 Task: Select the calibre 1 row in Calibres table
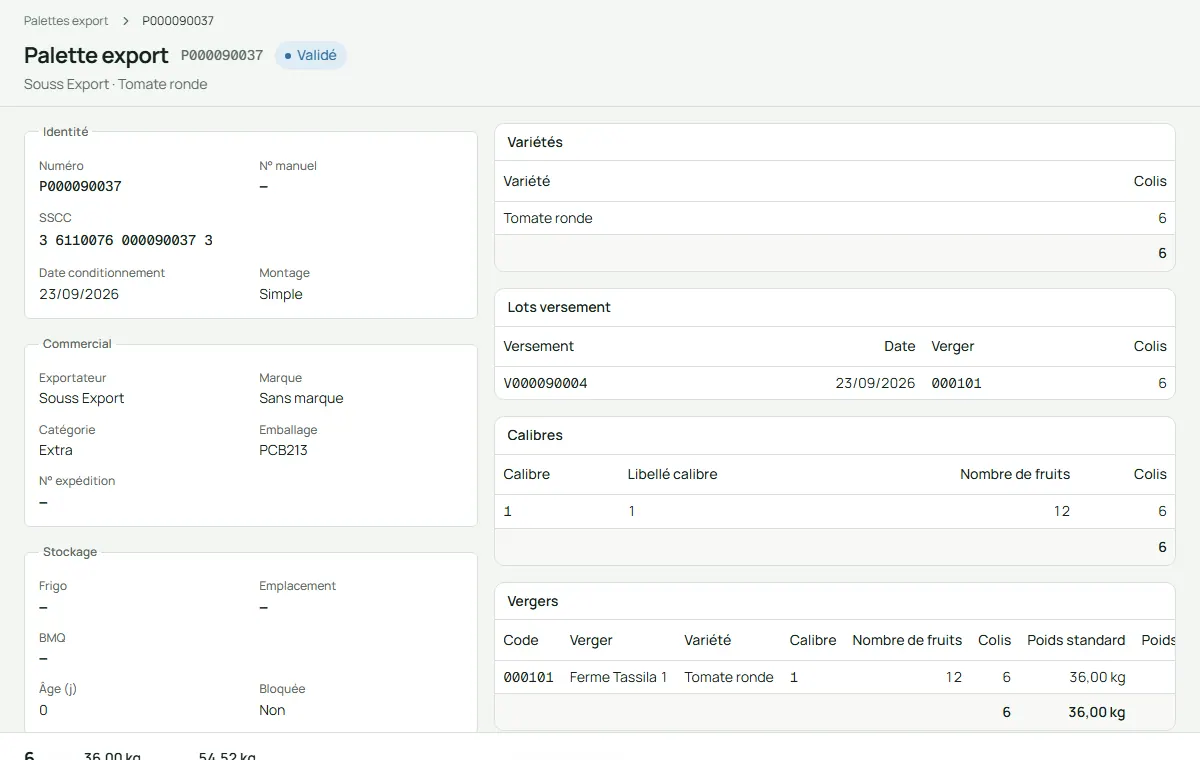click(x=835, y=511)
